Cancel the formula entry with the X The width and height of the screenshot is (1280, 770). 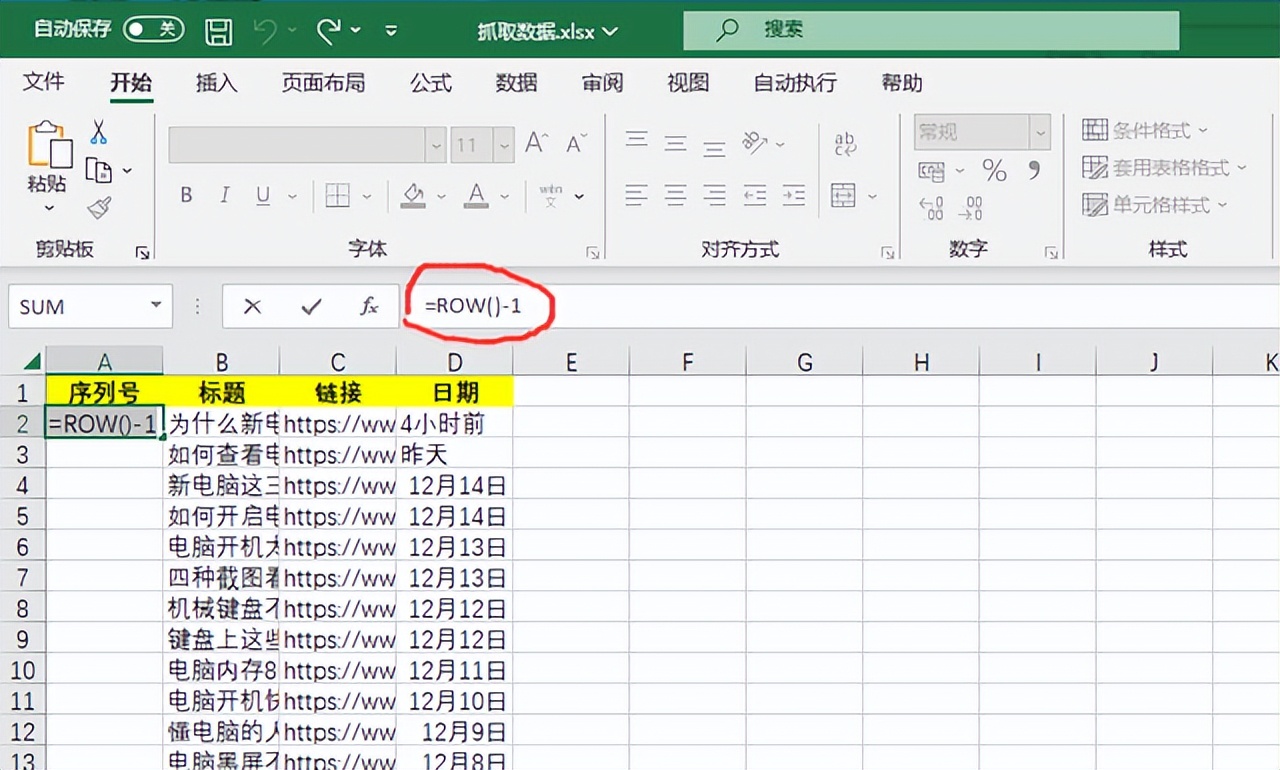252,307
